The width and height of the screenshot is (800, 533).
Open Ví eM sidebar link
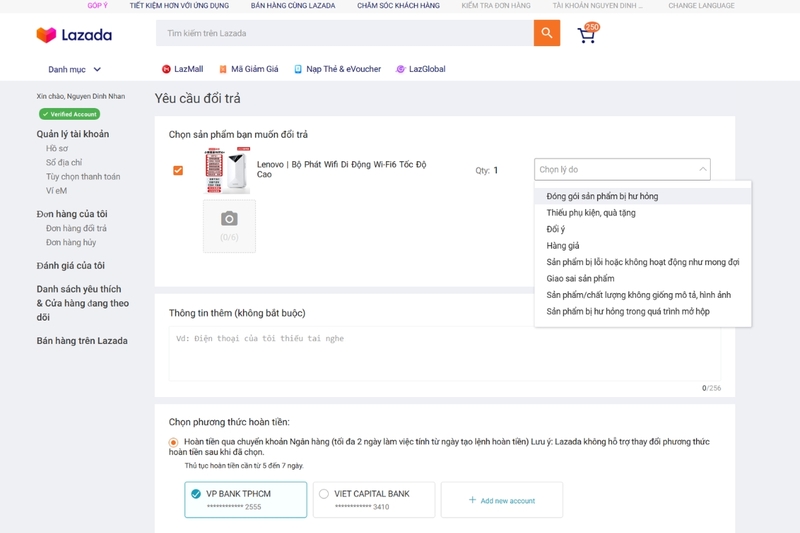pyautogui.click(x=56, y=191)
